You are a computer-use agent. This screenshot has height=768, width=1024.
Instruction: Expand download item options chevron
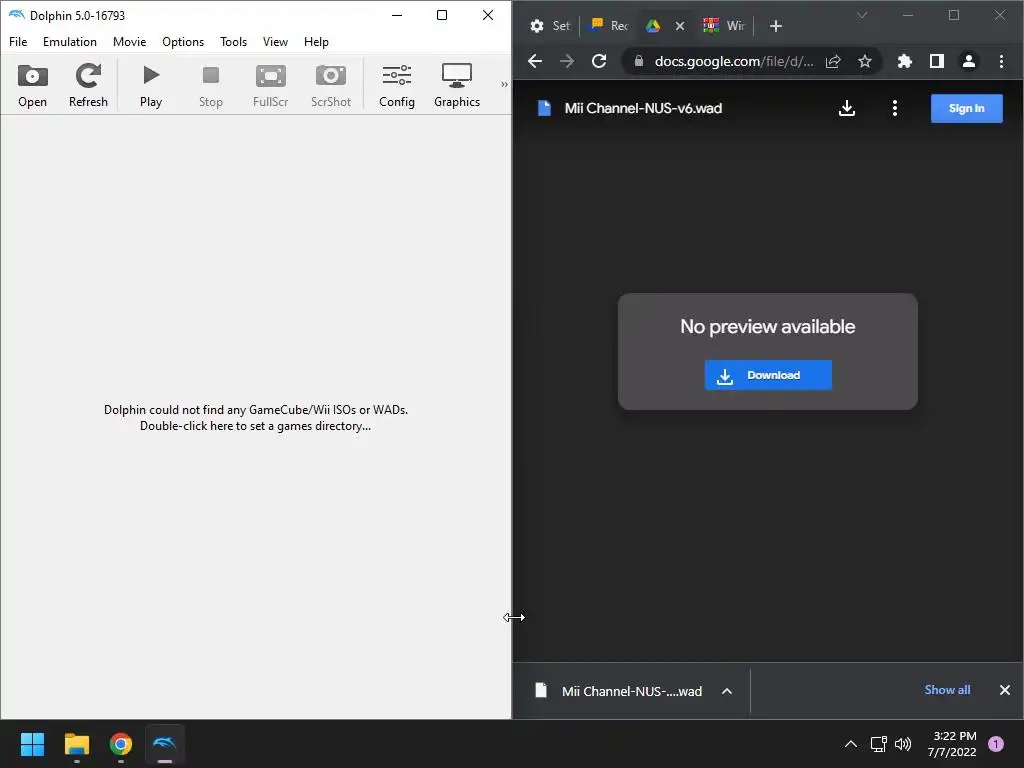727,691
